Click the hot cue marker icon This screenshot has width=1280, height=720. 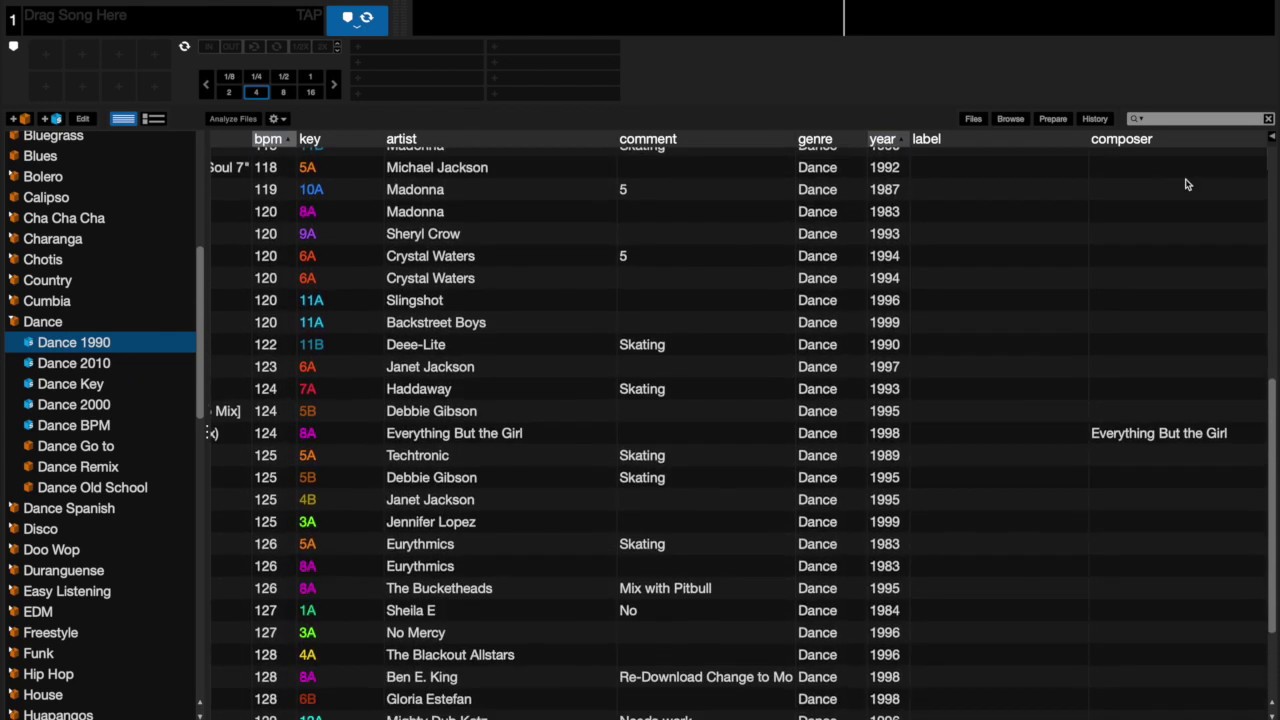pyautogui.click(x=13, y=46)
